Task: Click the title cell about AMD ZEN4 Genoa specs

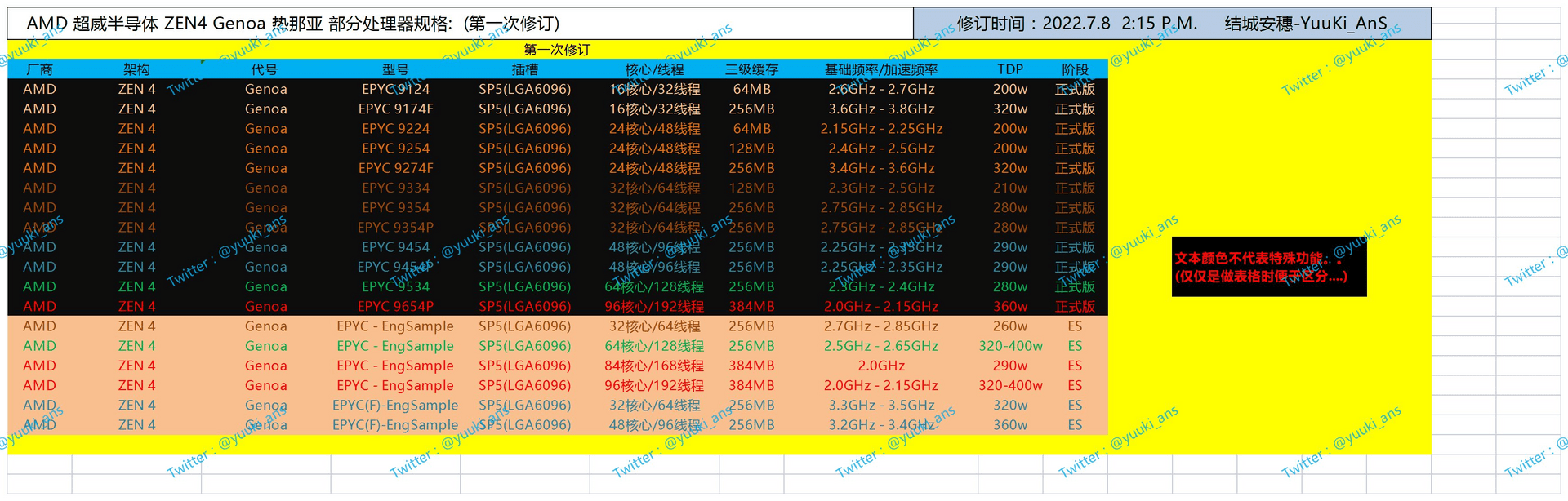Action: [x=294, y=24]
